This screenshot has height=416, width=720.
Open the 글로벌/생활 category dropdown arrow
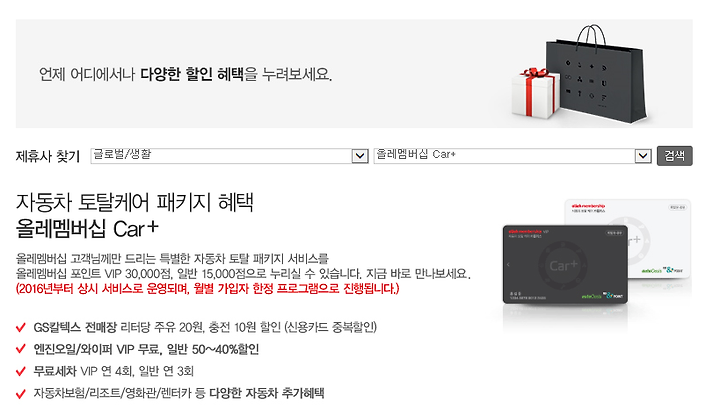click(x=360, y=156)
